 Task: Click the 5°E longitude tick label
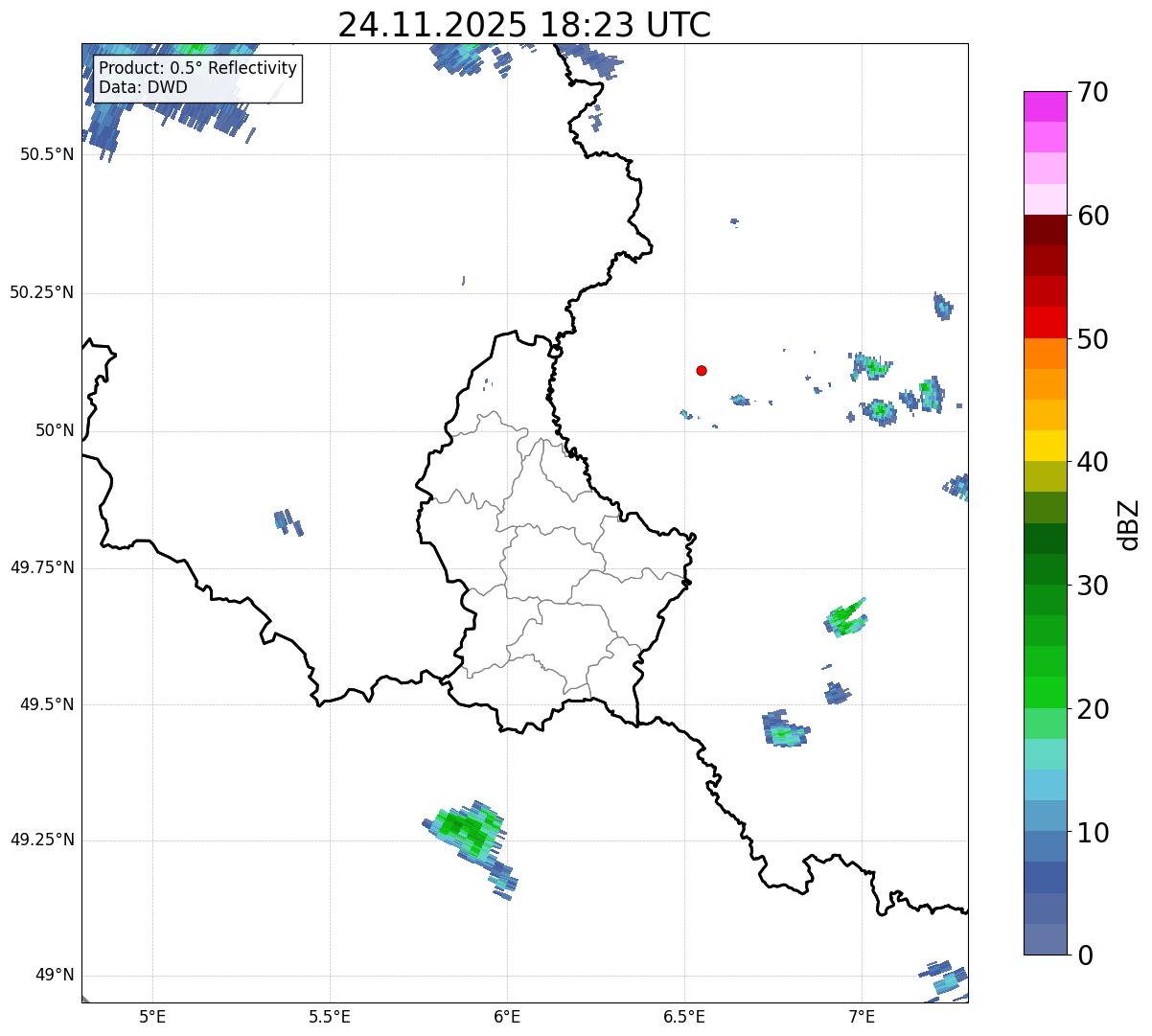(152, 1016)
